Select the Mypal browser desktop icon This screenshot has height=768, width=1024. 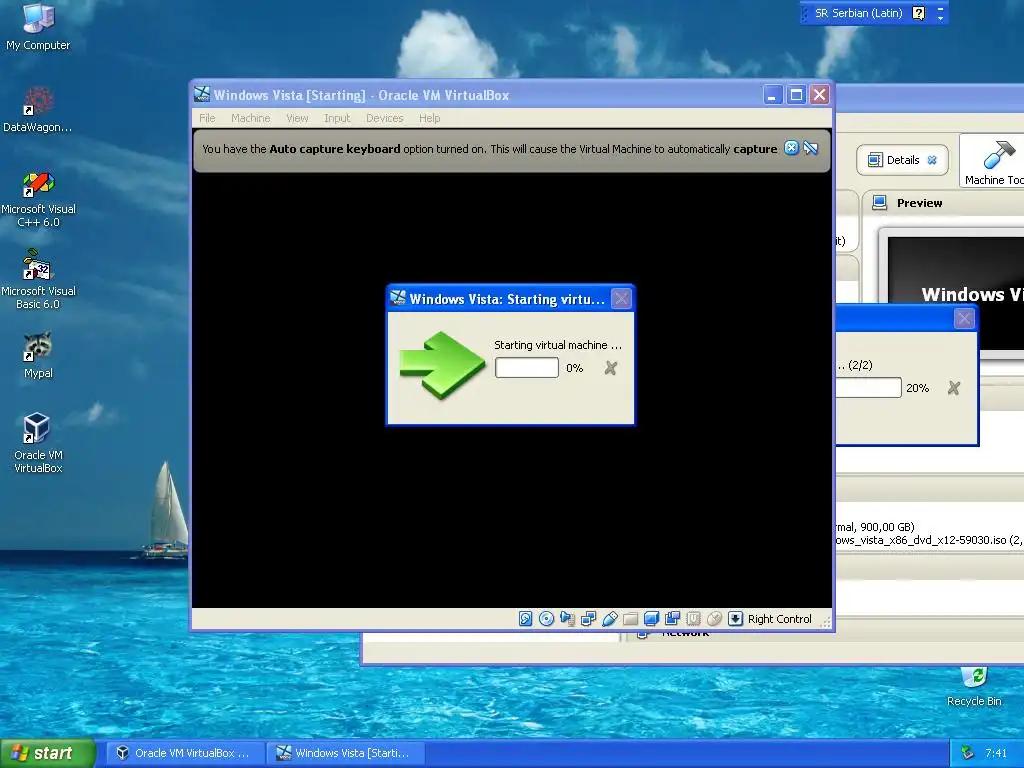coord(38,355)
